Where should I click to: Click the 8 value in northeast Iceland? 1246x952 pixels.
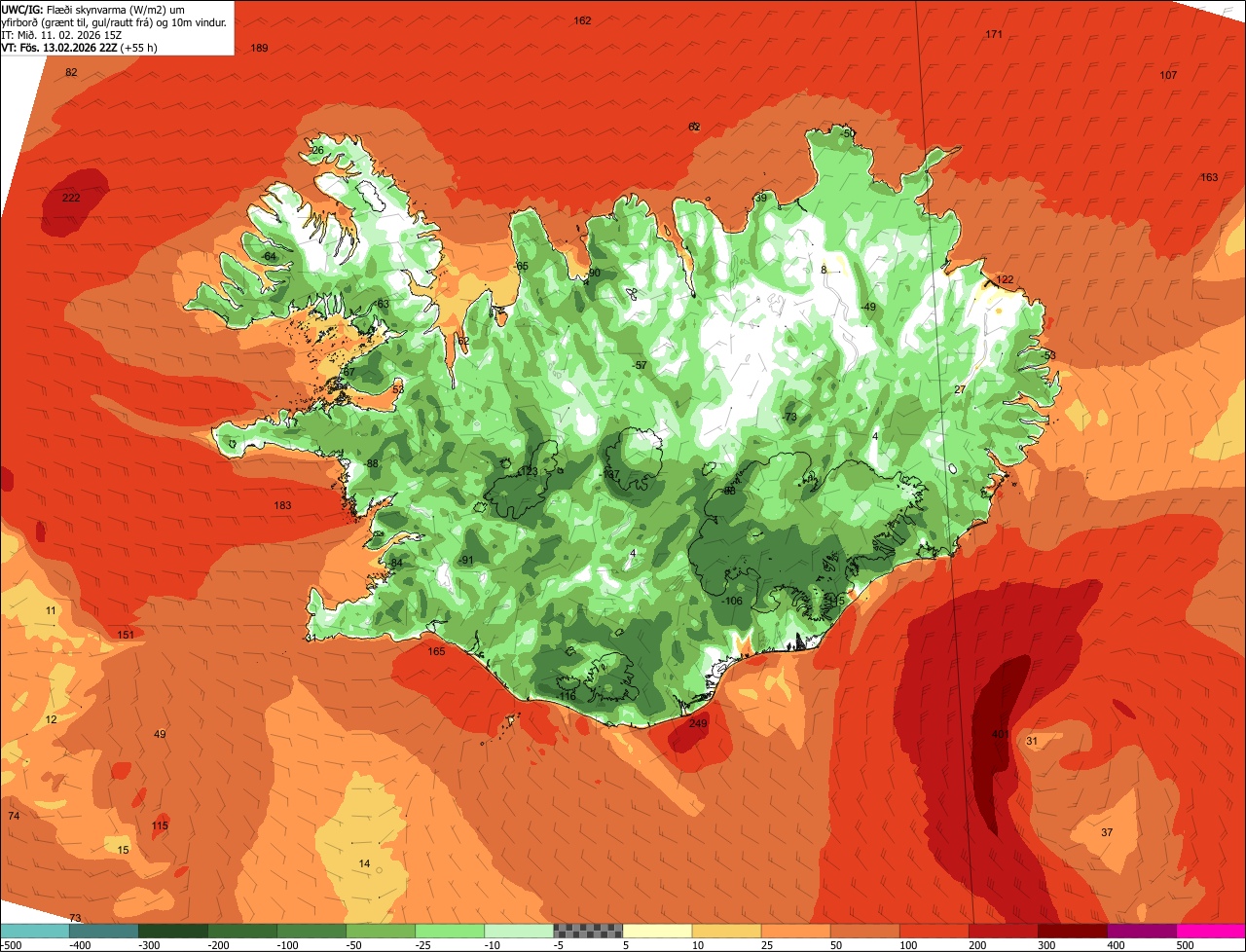coord(823,270)
